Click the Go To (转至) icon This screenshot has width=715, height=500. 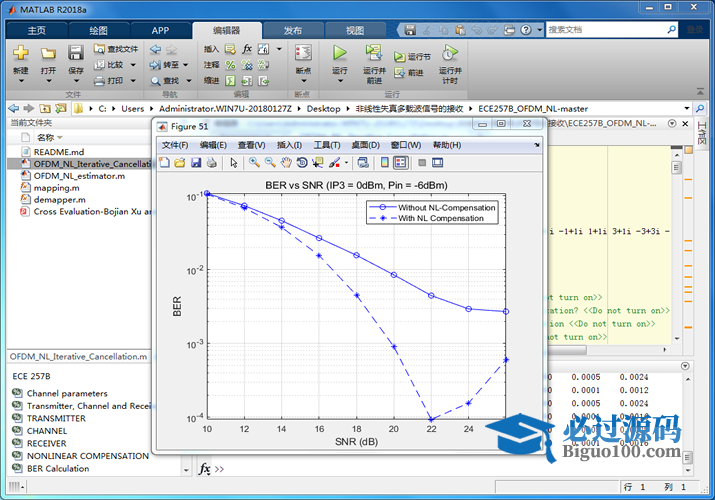click(155, 65)
